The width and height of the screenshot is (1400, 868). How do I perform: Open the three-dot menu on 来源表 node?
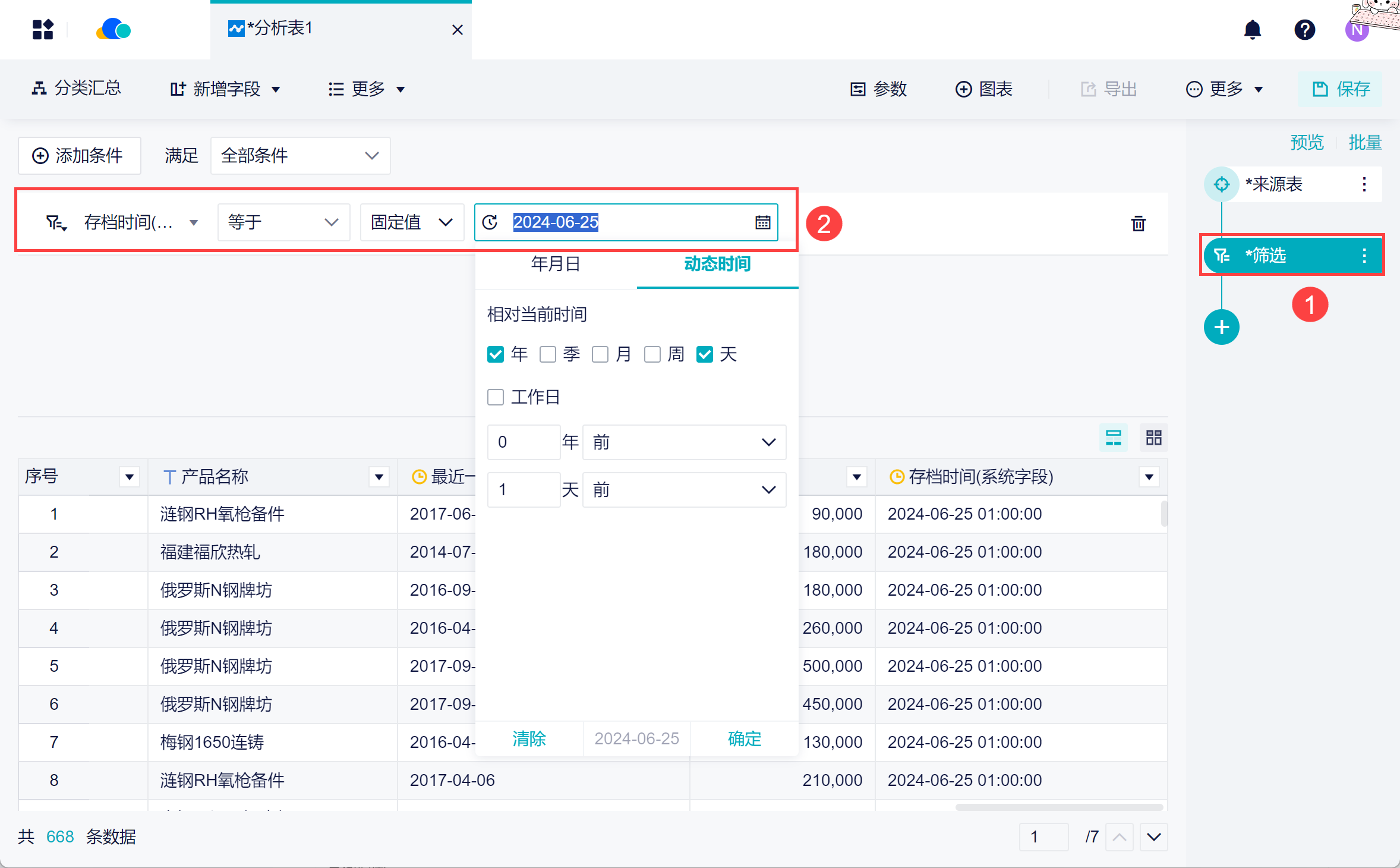click(1364, 184)
